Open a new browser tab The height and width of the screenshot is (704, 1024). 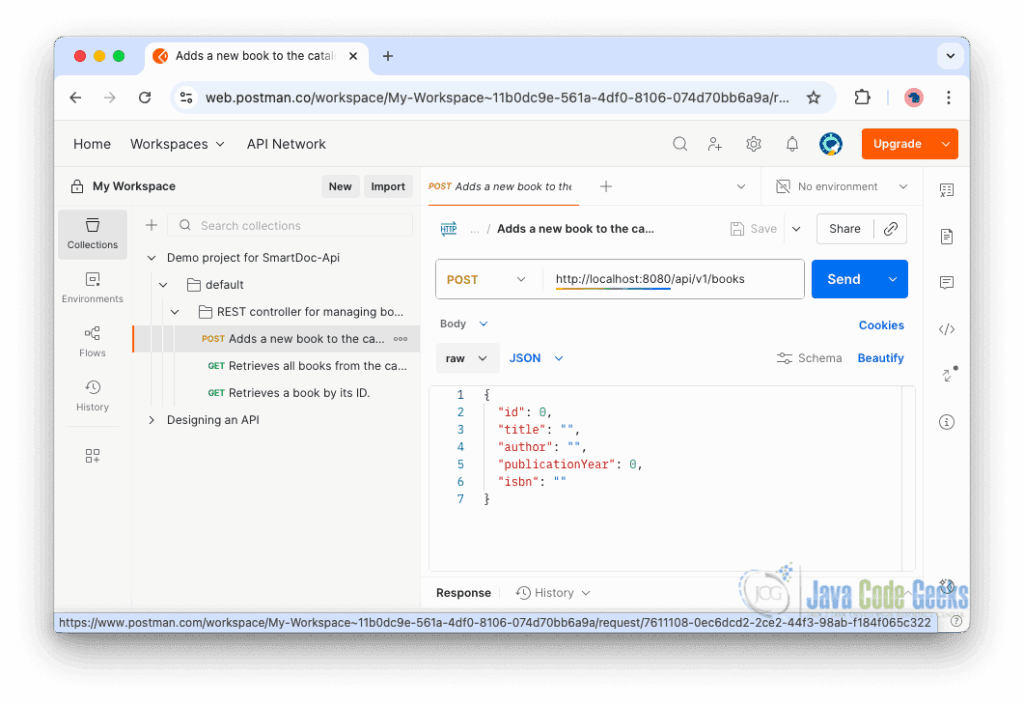click(388, 56)
